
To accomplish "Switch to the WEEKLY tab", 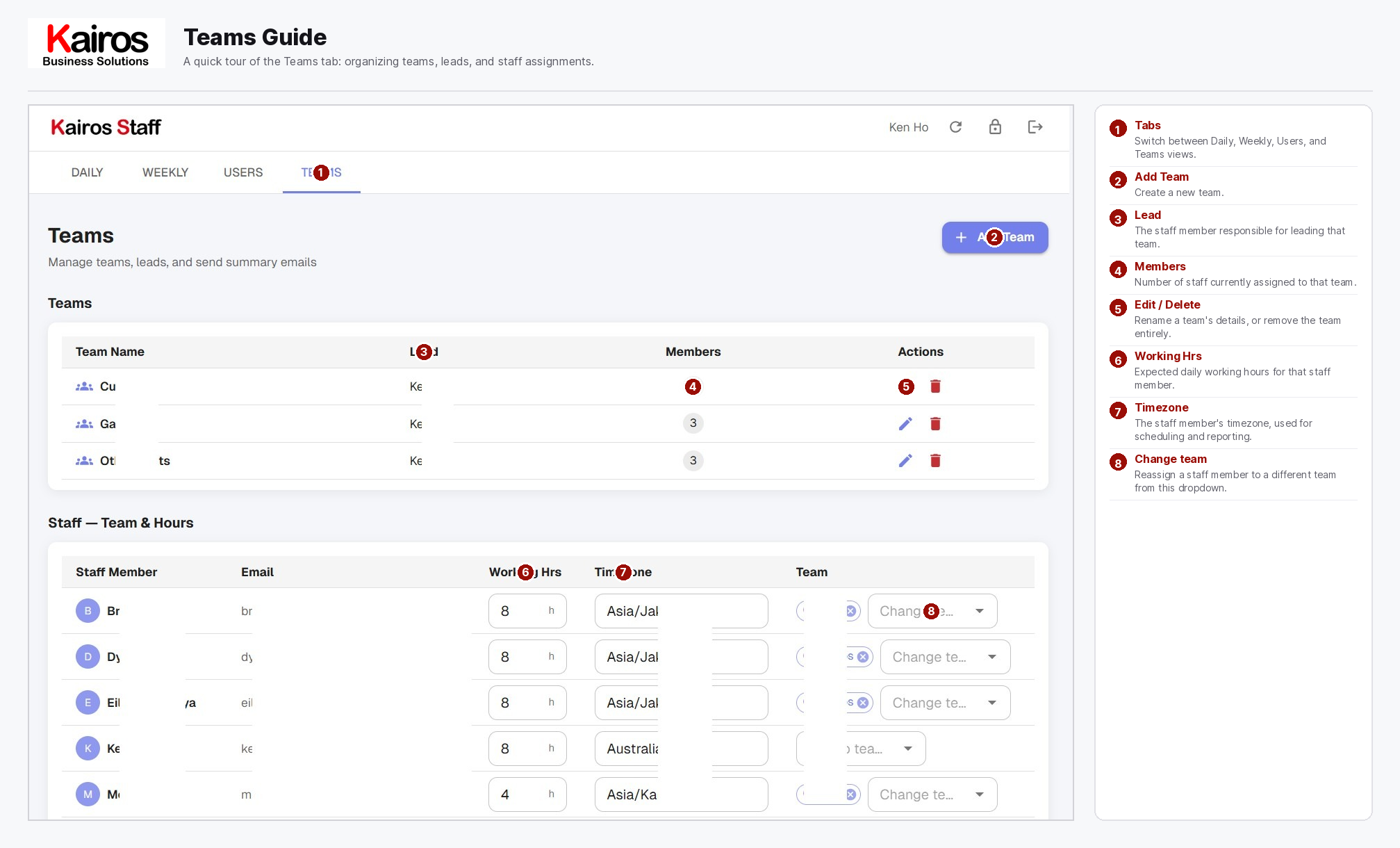I will (x=165, y=172).
